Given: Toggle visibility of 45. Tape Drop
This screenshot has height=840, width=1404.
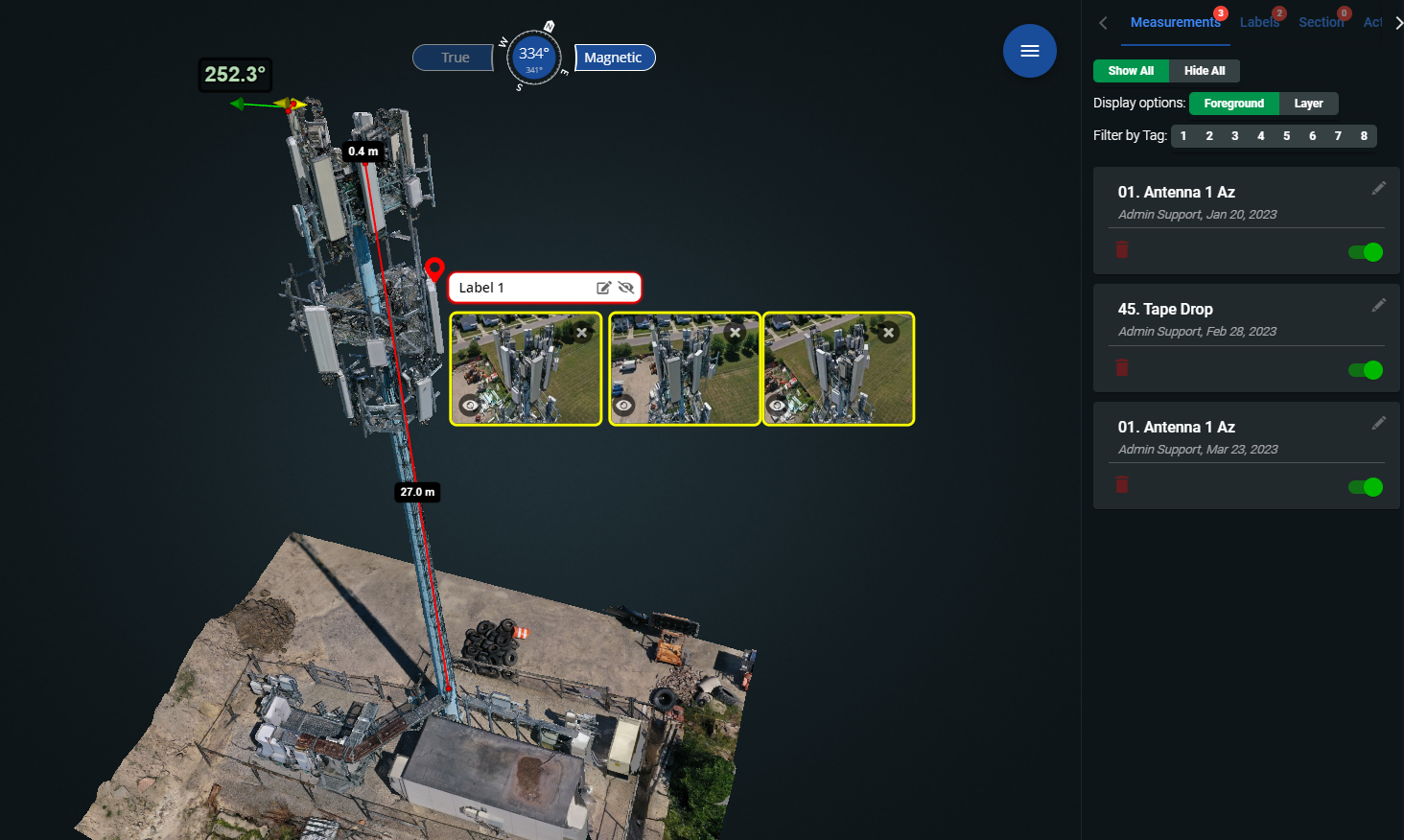Looking at the screenshot, I should (x=1365, y=370).
